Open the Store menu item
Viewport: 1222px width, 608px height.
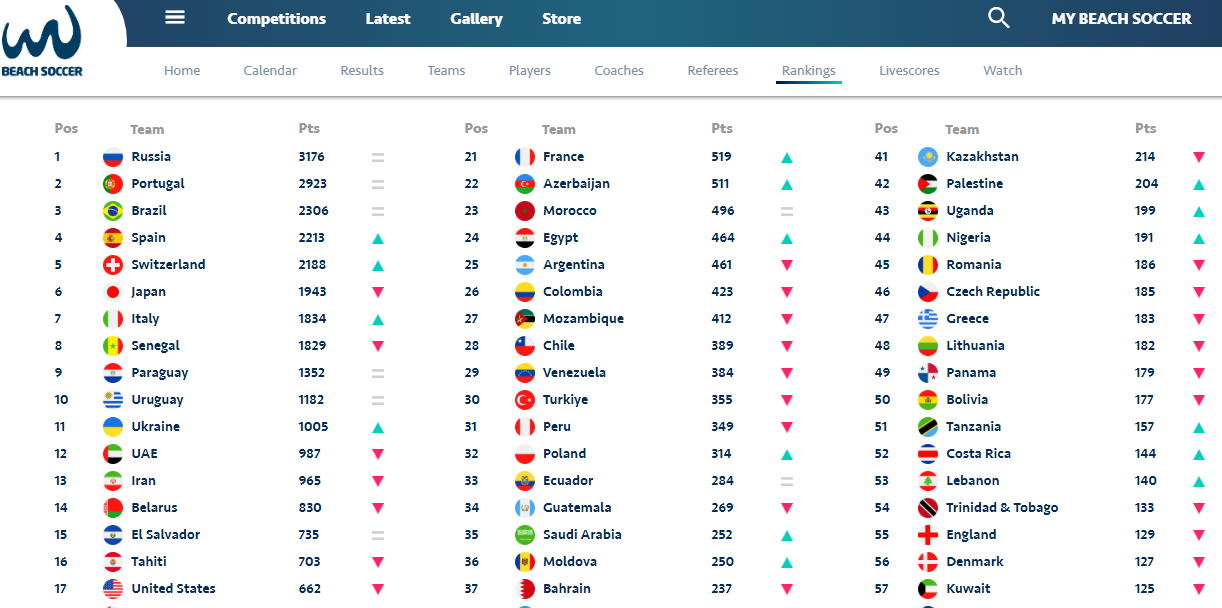point(562,19)
